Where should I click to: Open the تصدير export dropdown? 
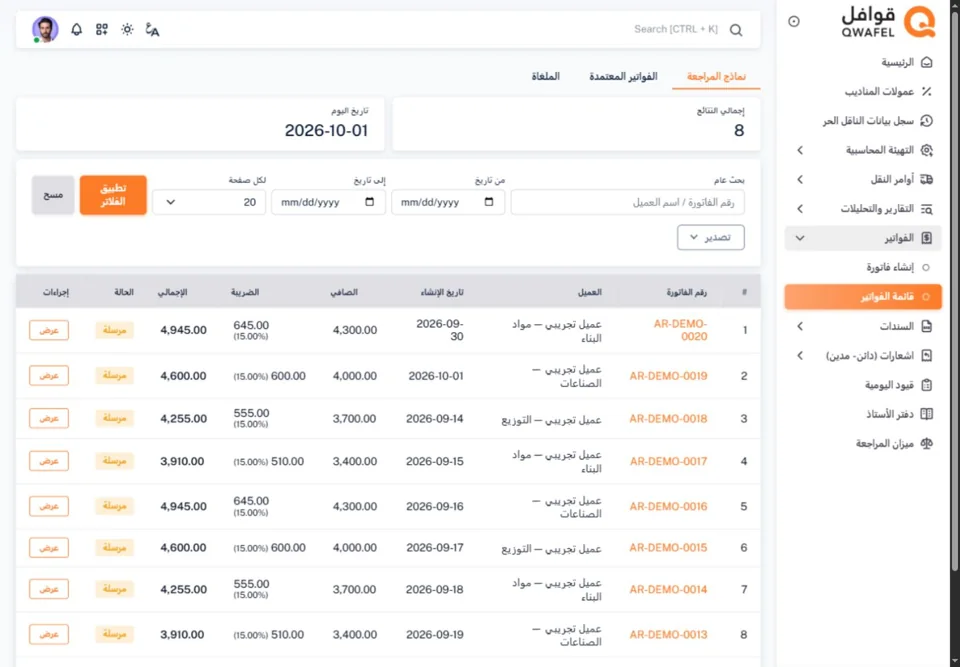tap(711, 238)
